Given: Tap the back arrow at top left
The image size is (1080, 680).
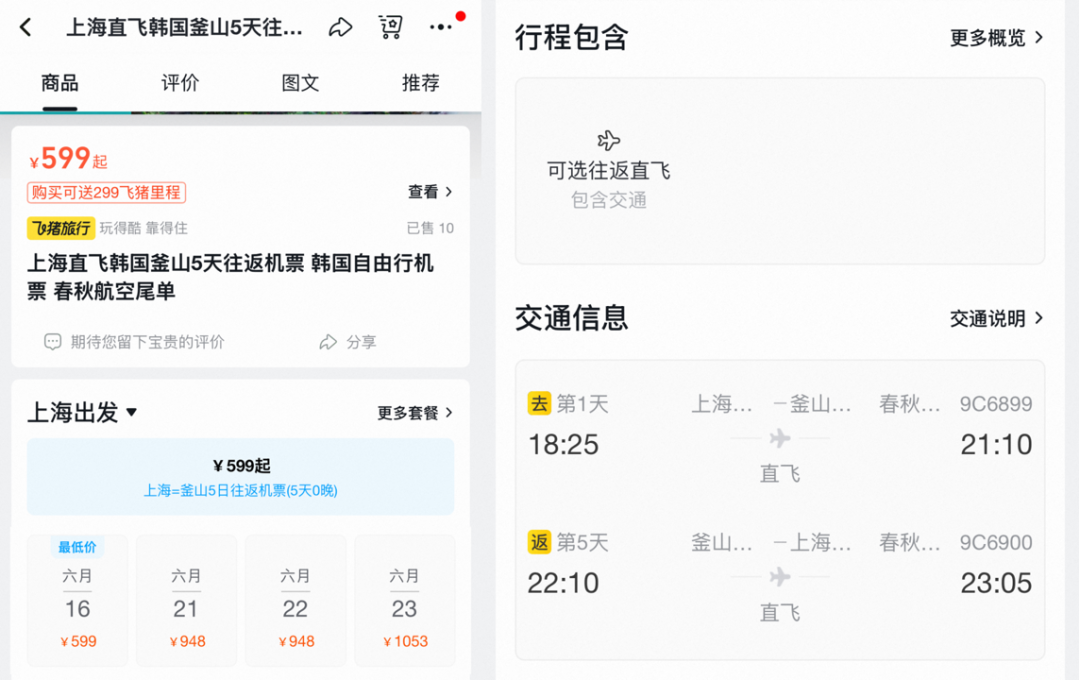Looking at the screenshot, I should coord(25,27).
